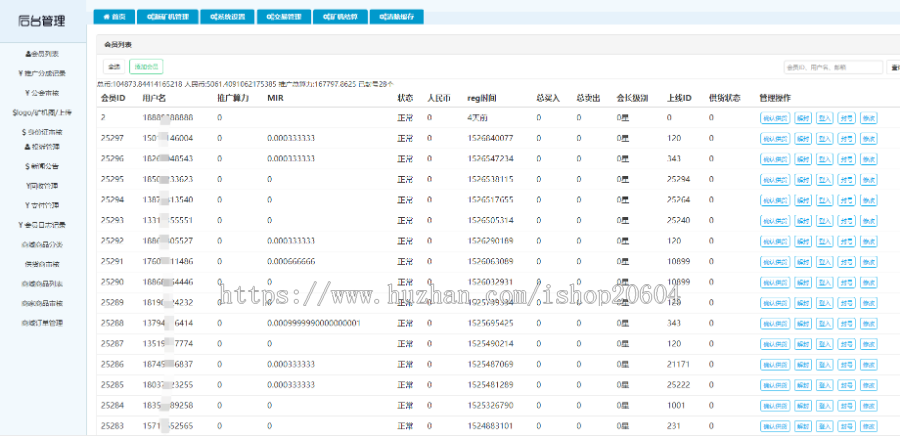The height and width of the screenshot is (436, 900).
Task: Click 解封 button in row 25287
Action: pyautogui.click(x=802, y=344)
